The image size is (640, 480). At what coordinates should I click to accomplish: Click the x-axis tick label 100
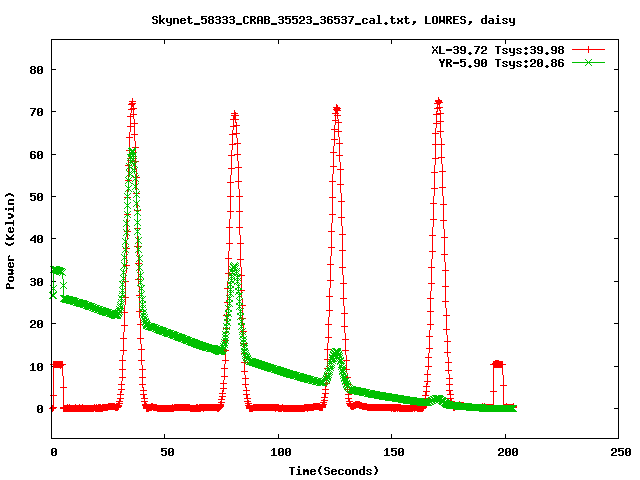pyautogui.click(x=281, y=452)
